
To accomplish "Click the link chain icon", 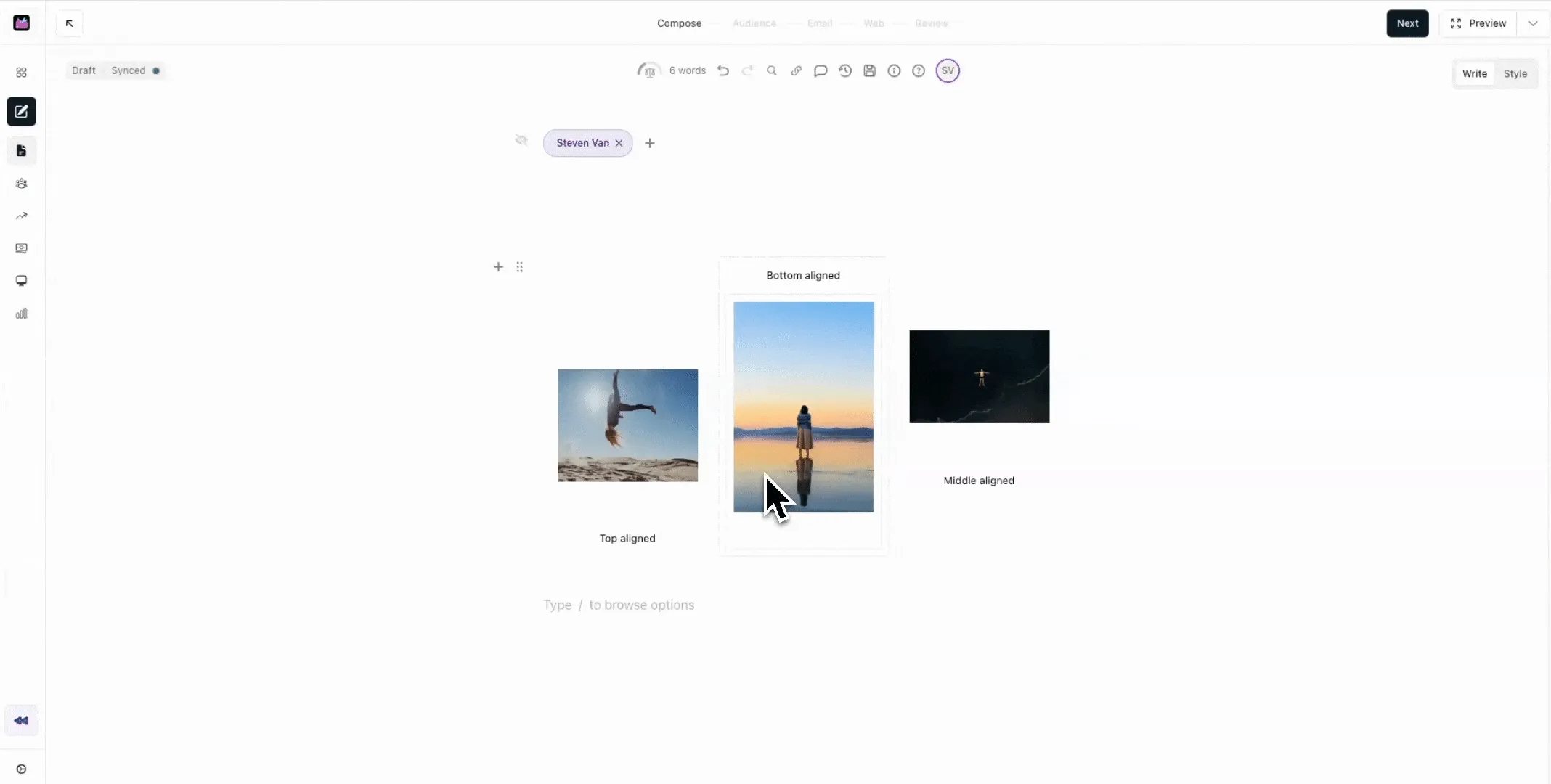I will pyautogui.click(x=797, y=70).
